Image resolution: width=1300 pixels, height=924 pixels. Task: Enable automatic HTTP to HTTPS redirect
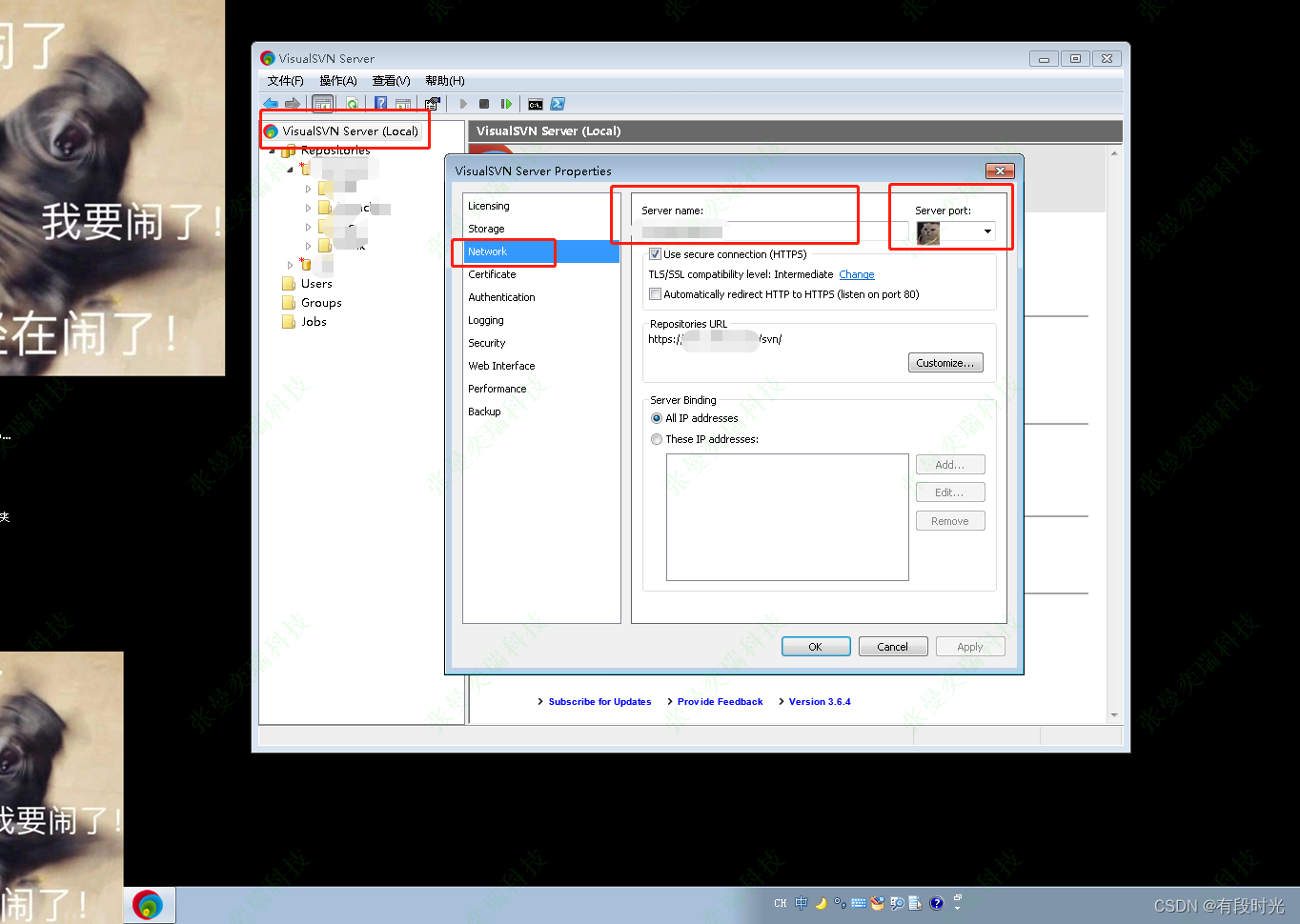[x=655, y=294]
